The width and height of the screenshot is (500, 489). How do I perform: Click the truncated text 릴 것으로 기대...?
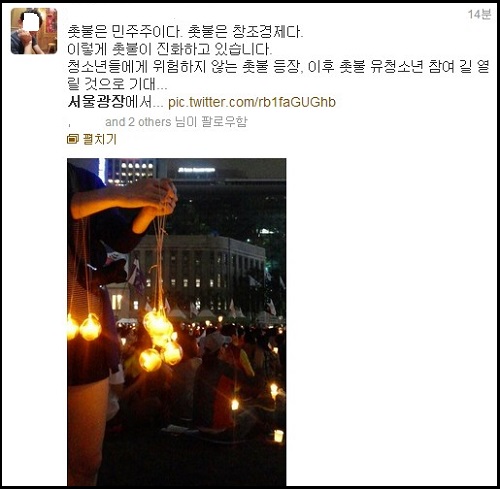click(117, 84)
